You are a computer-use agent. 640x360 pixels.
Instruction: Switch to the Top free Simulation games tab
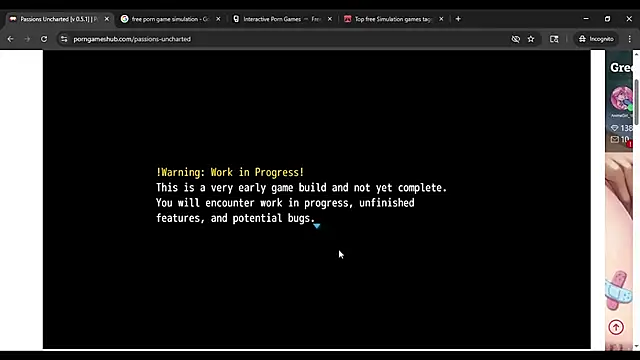[x=393, y=19]
